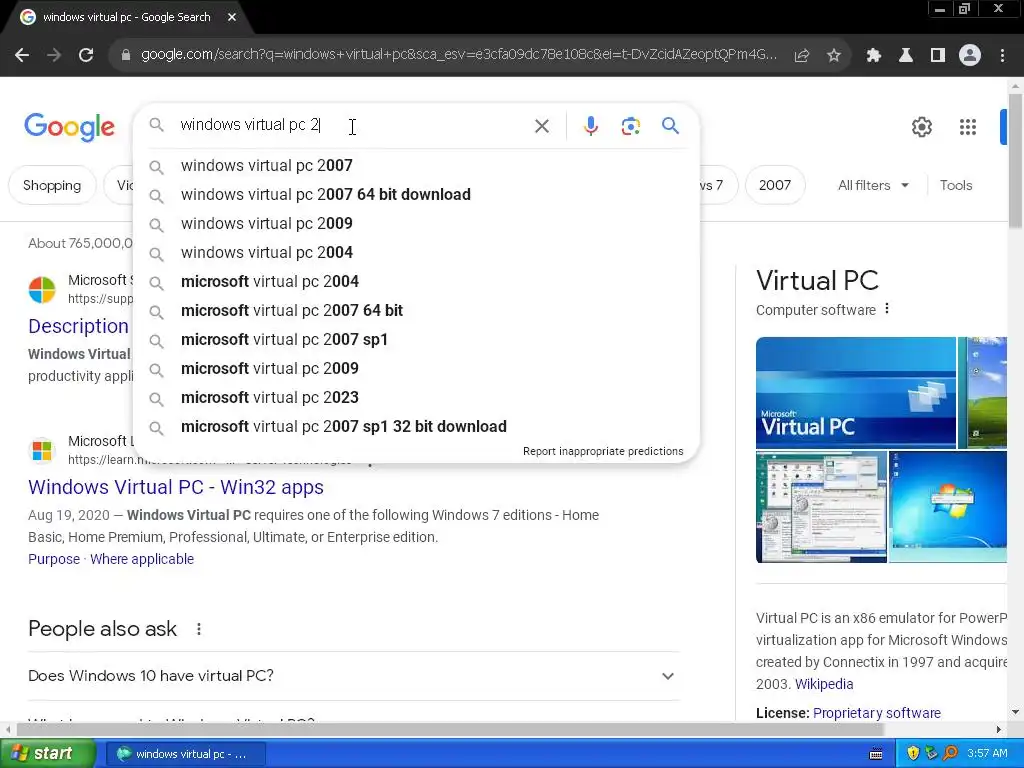Open Google quick settings gear
This screenshot has width=1024, height=768.
pos(921,127)
